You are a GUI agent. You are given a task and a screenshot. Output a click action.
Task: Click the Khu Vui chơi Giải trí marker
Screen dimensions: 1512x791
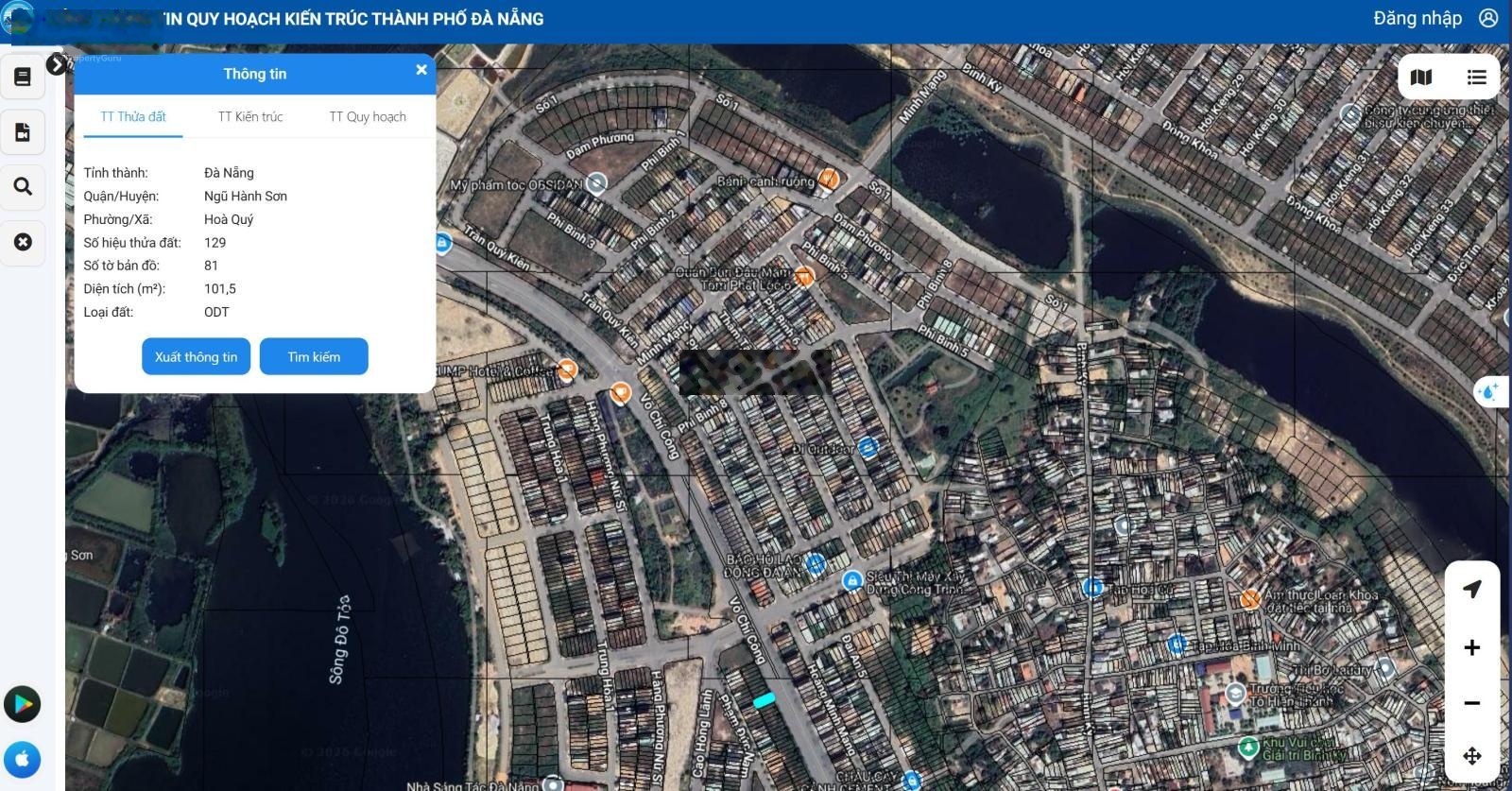(1248, 747)
